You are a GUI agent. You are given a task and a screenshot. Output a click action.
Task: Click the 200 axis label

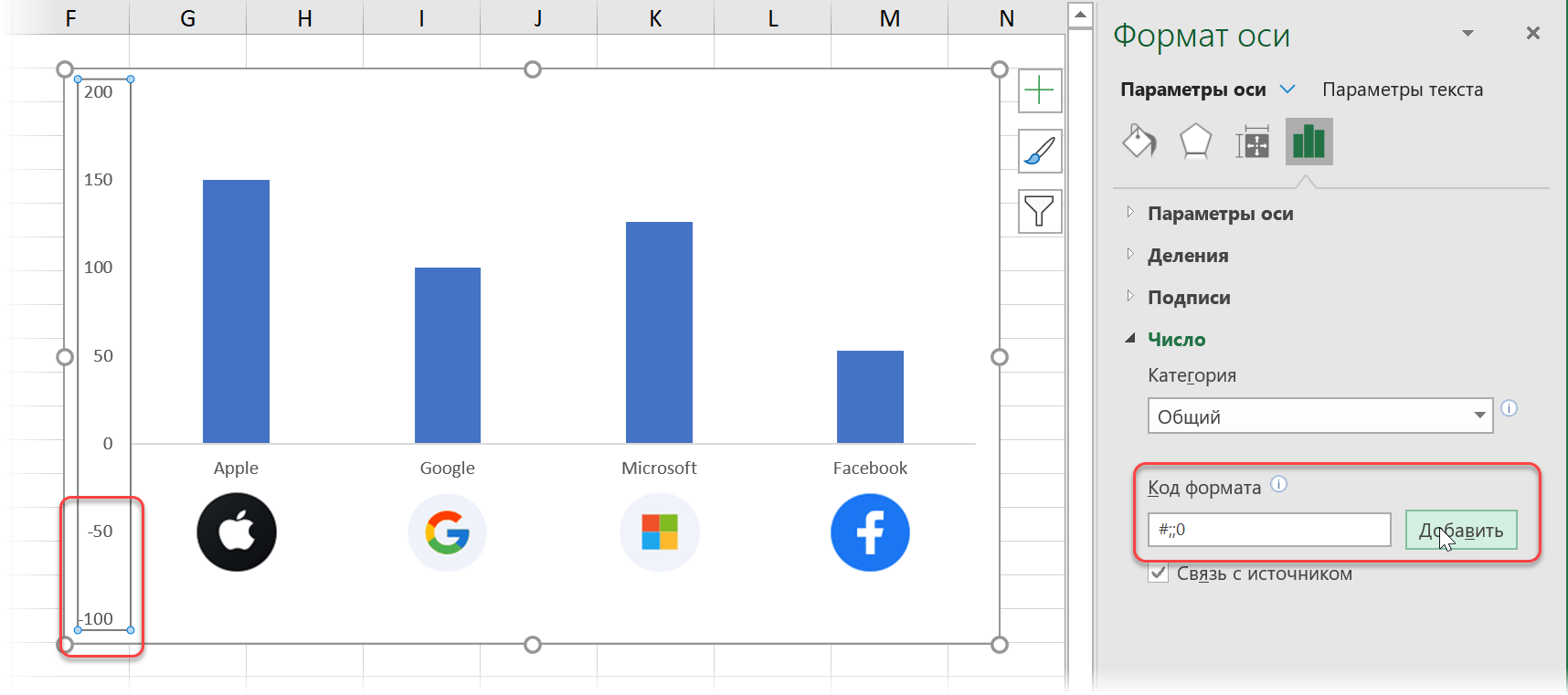(99, 91)
